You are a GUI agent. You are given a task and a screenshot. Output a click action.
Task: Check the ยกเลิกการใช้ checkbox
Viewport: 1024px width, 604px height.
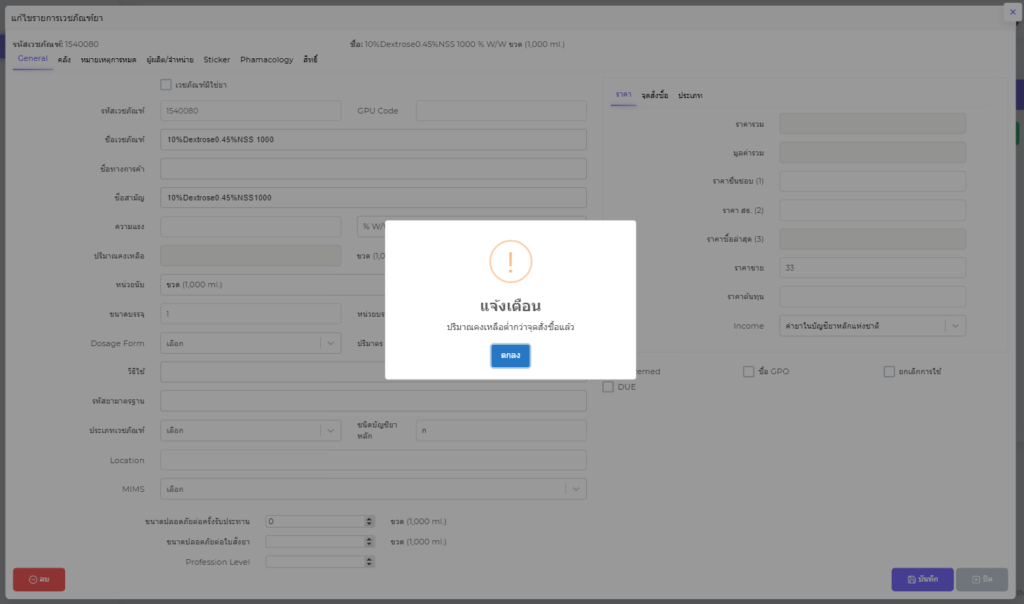pos(889,371)
